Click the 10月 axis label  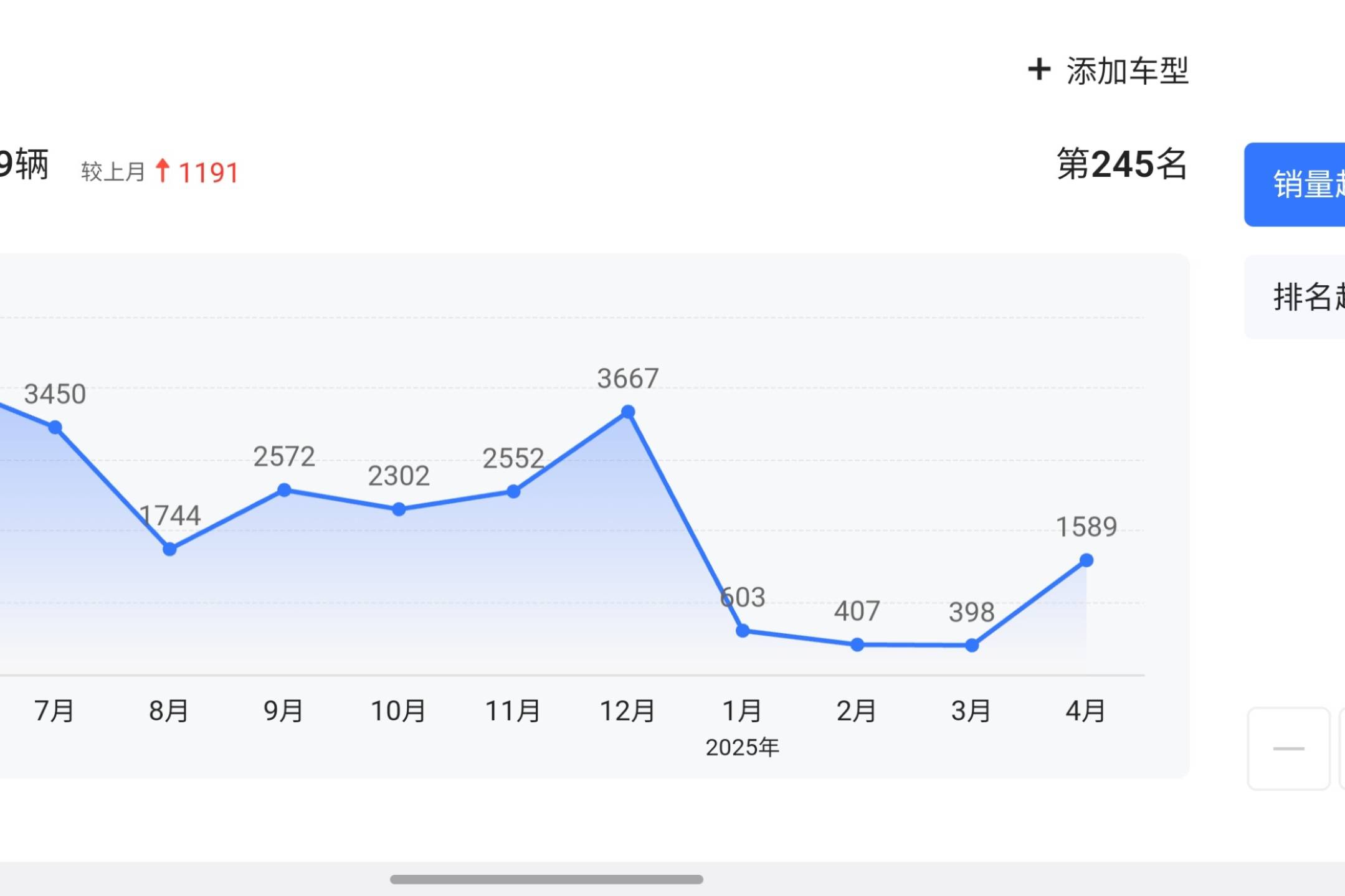pos(398,711)
